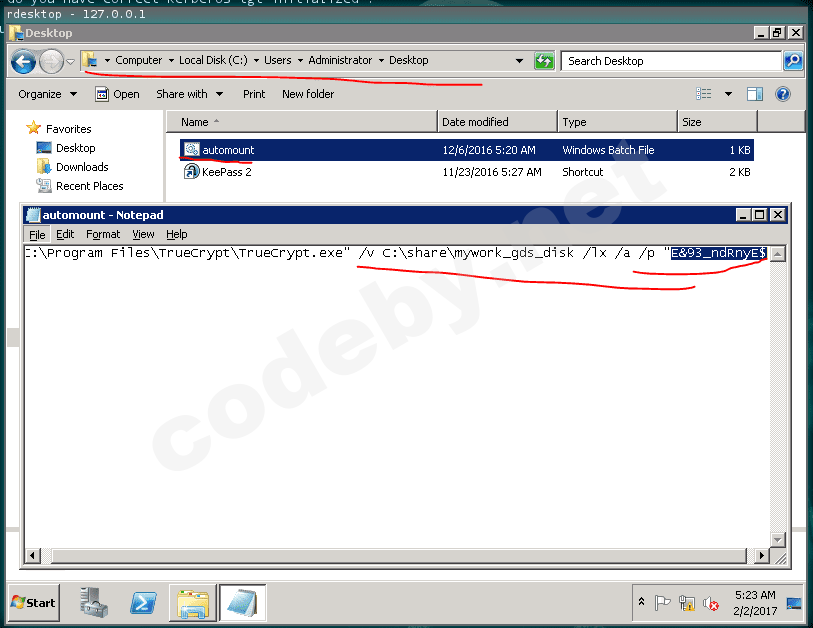Viewport: 813px width, 628px height.
Task: Open the view options dropdown arrow
Action: pos(728,94)
